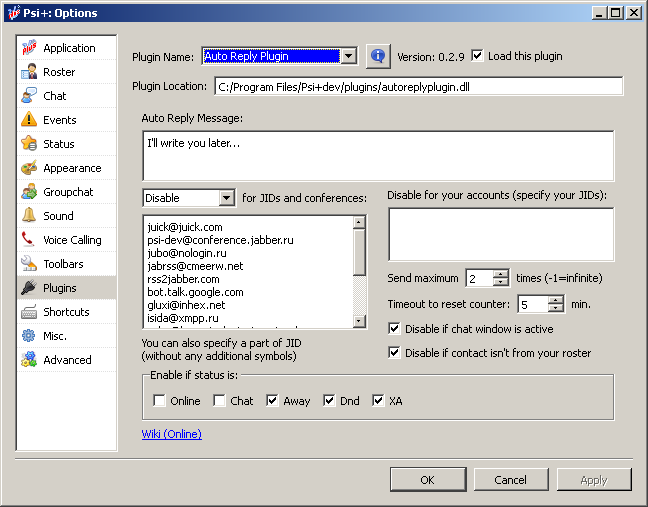Click the Sound bell icon

pos(28,216)
